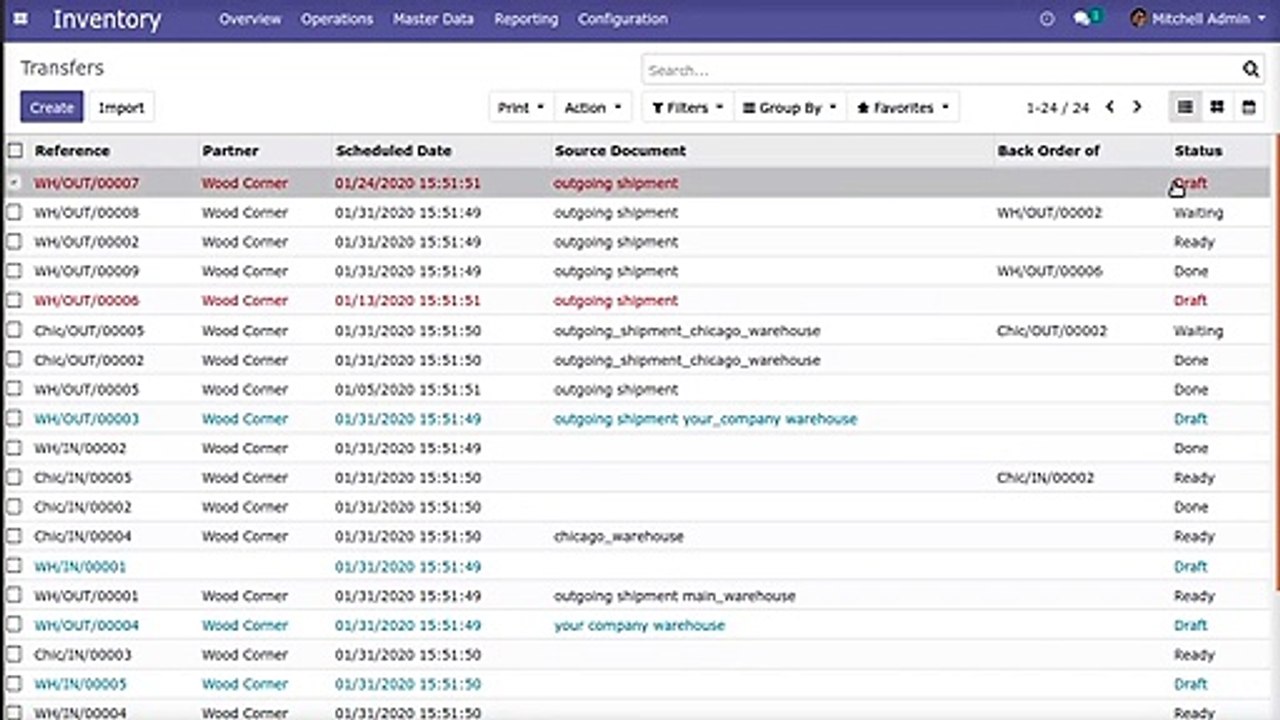Sort by Status column header
The width and height of the screenshot is (1280, 720).
click(x=1198, y=151)
